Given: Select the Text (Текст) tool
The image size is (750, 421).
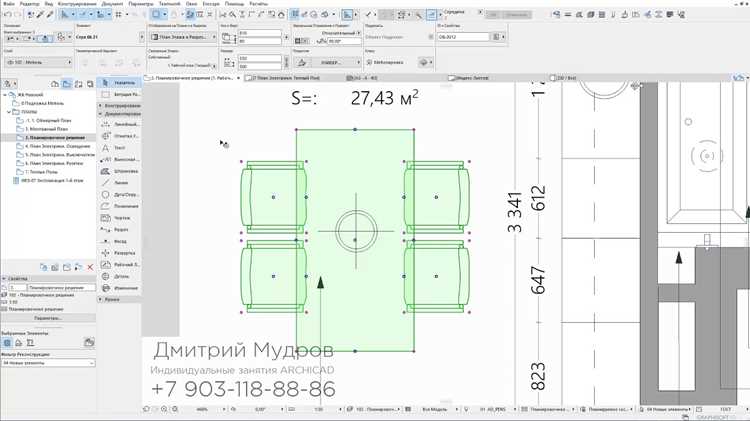Looking at the screenshot, I should 119,148.
